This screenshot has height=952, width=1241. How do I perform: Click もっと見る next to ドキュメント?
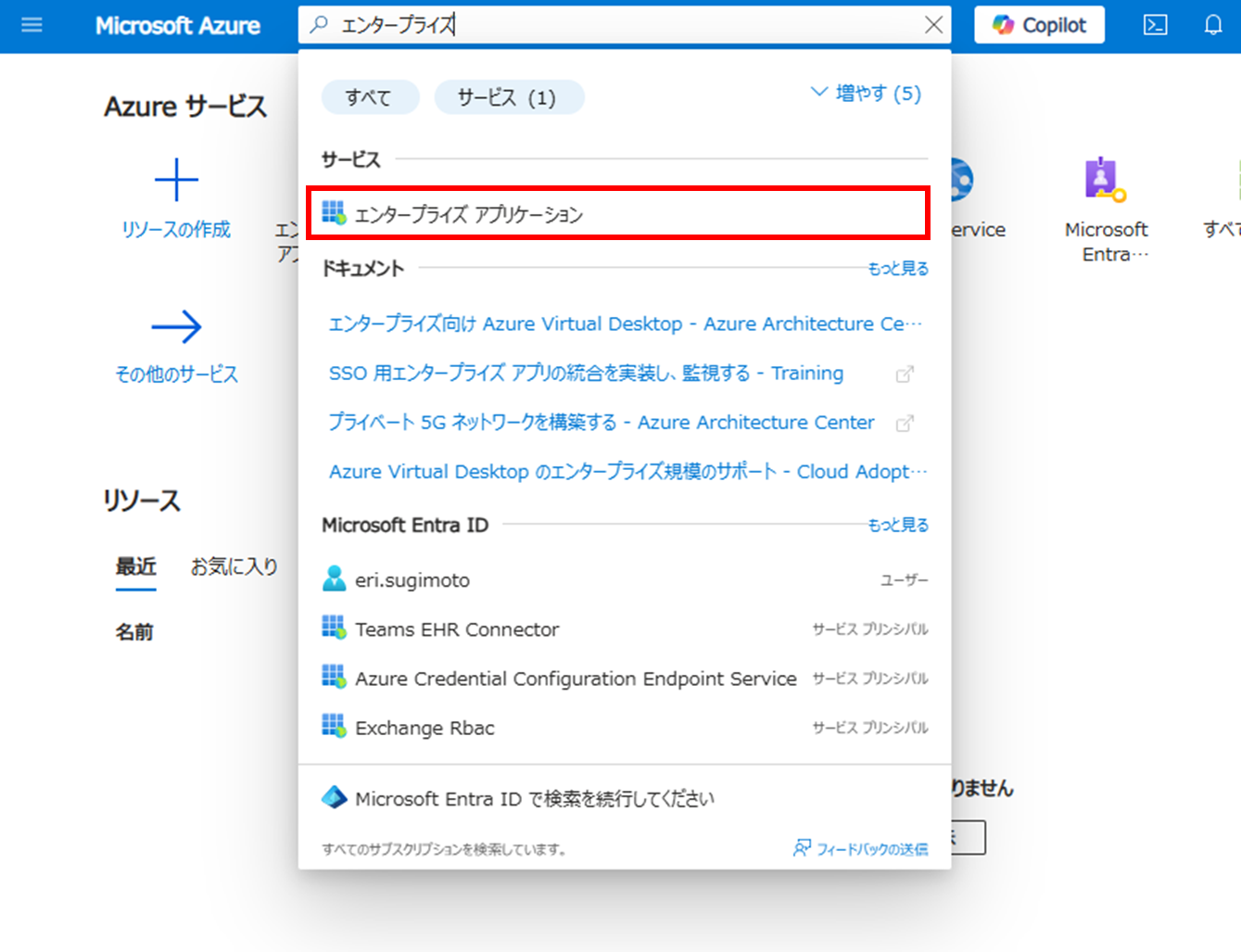pyautogui.click(x=898, y=269)
